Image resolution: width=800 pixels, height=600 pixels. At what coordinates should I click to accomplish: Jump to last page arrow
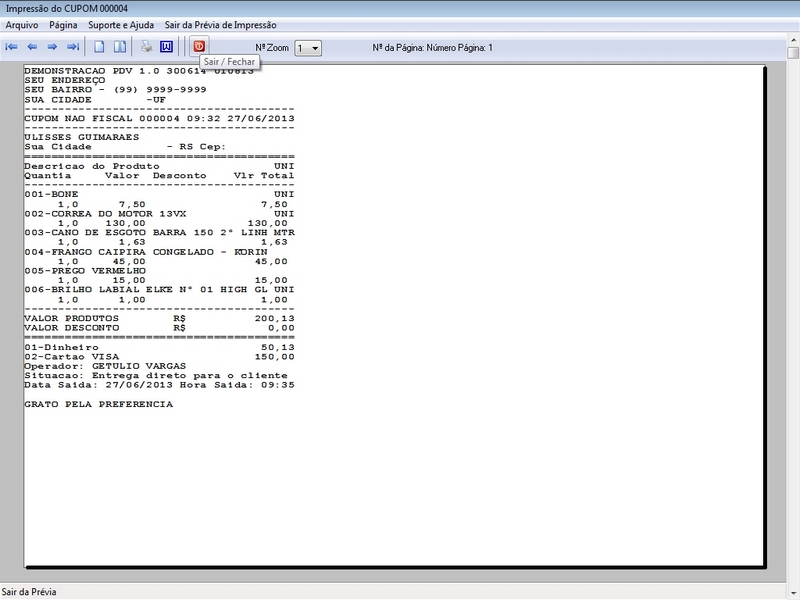pyautogui.click(x=72, y=47)
